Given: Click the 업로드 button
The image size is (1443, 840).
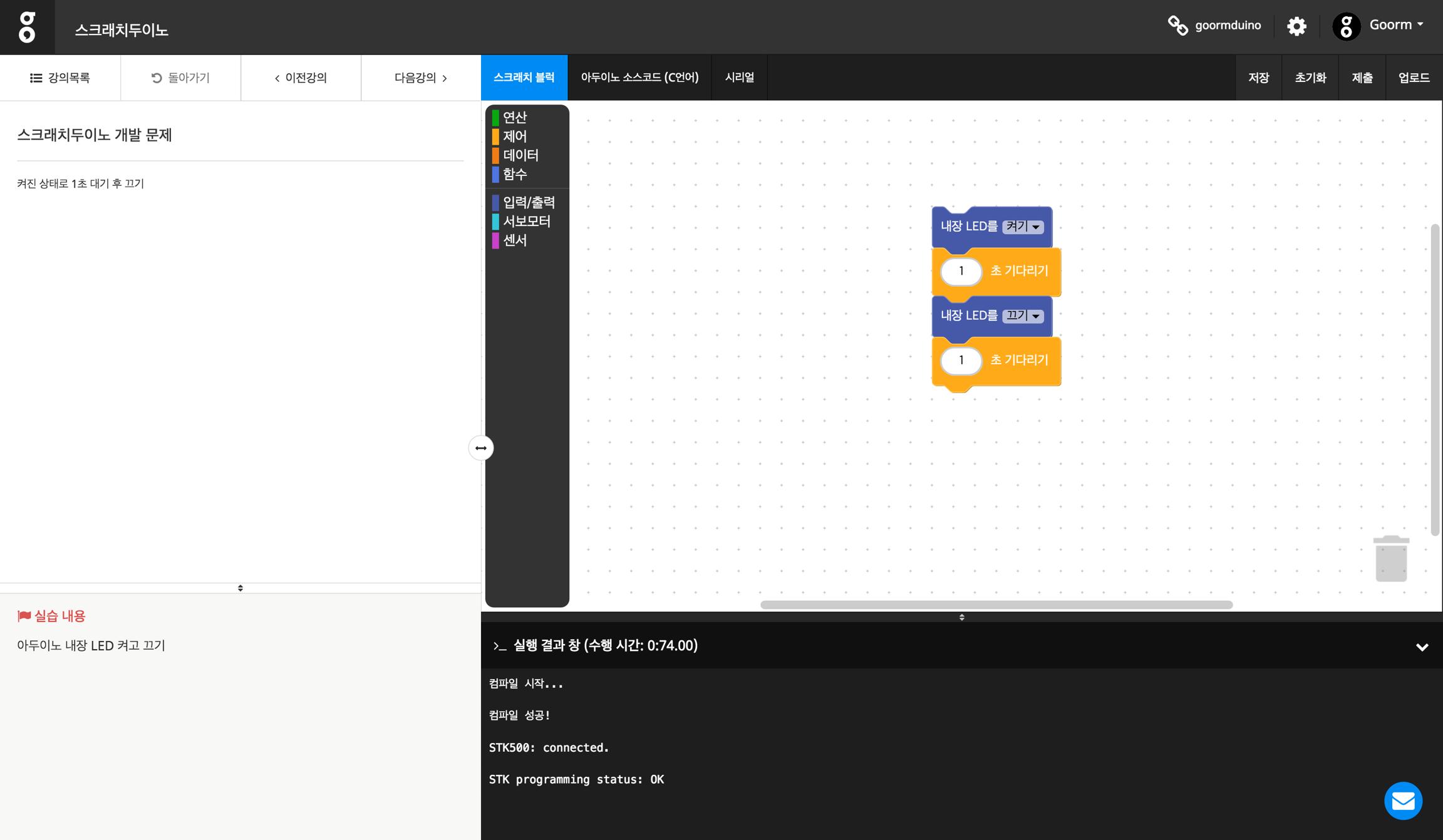Looking at the screenshot, I should (1414, 78).
